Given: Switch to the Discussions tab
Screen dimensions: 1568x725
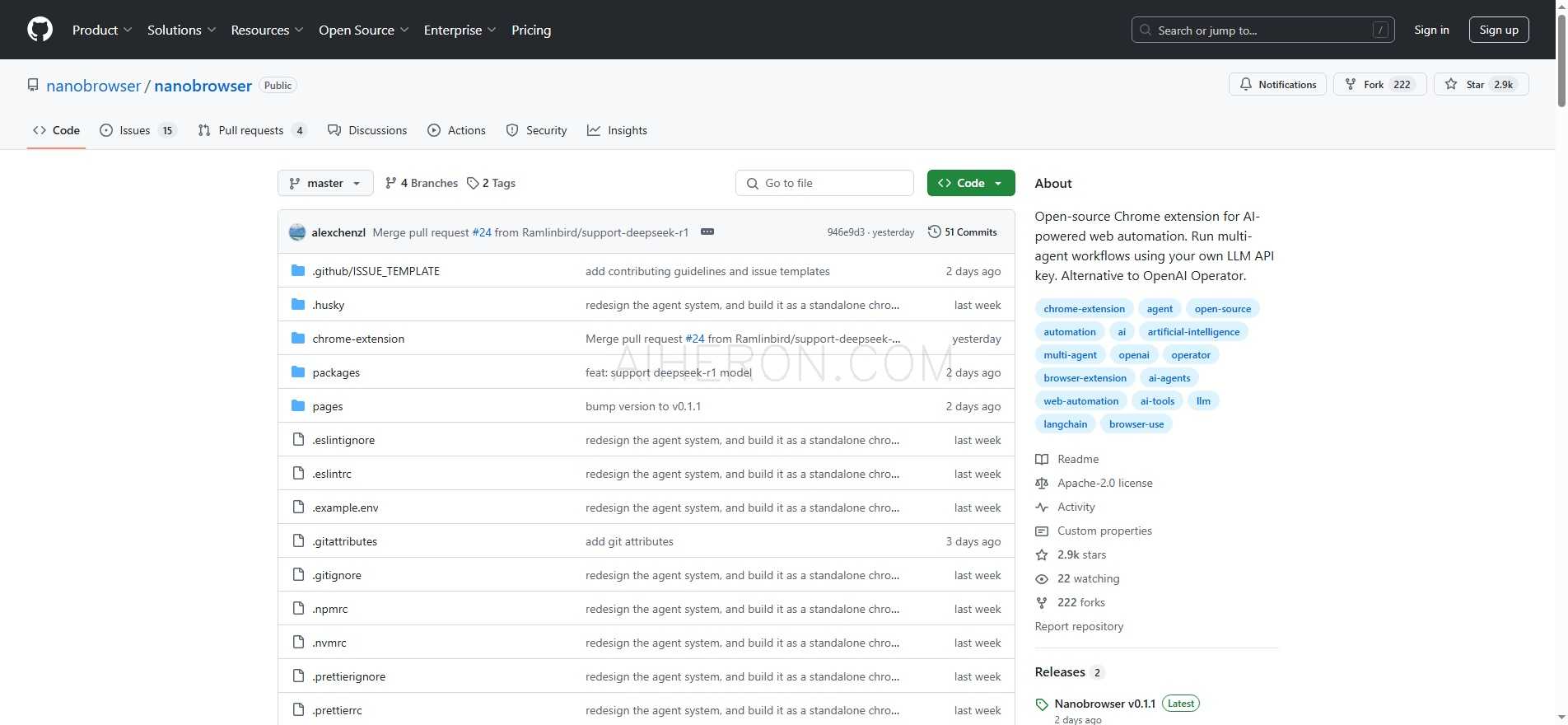Looking at the screenshot, I should point(367,130).
